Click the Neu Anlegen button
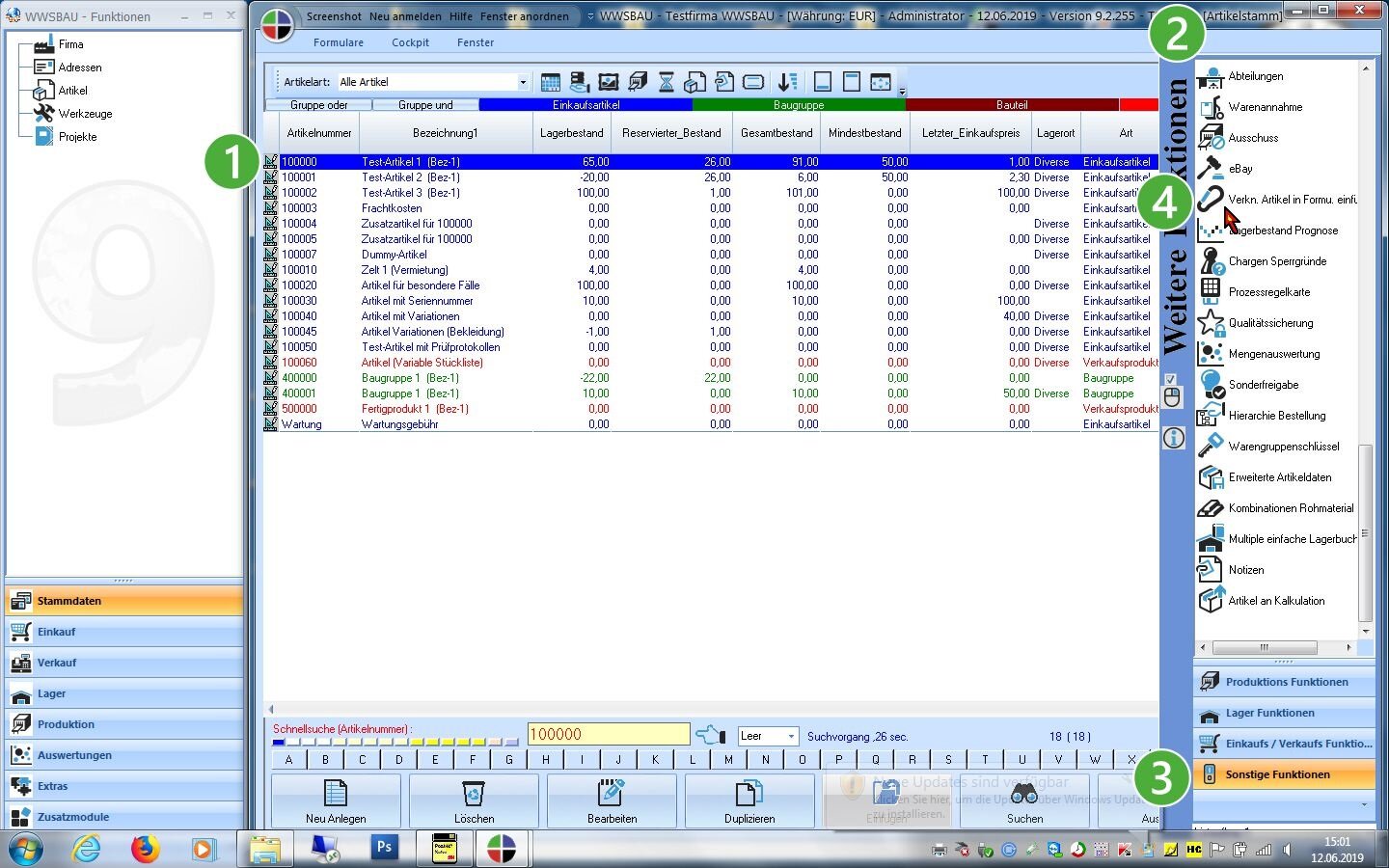The height and width of the screenshot is (868, 1389). 336,800
